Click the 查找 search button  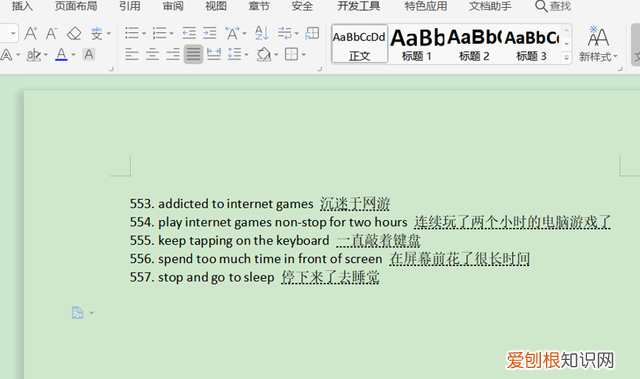[553, 6]
